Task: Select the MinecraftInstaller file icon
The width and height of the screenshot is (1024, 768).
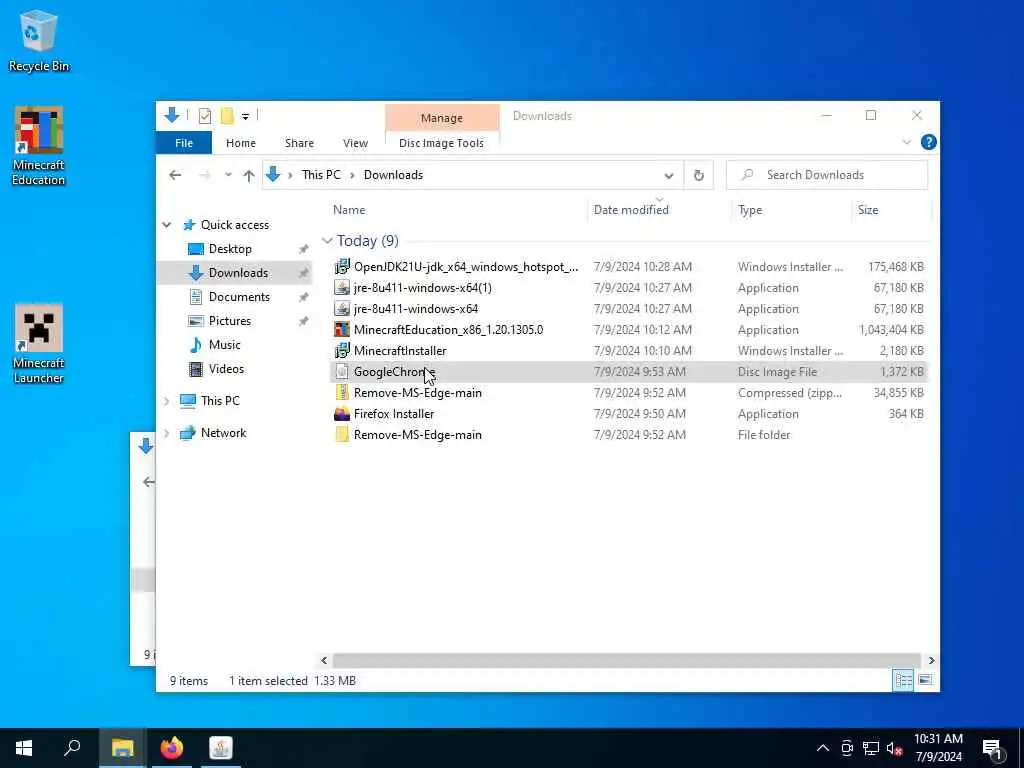Action: pyautogui.click(x=342, y=351)
